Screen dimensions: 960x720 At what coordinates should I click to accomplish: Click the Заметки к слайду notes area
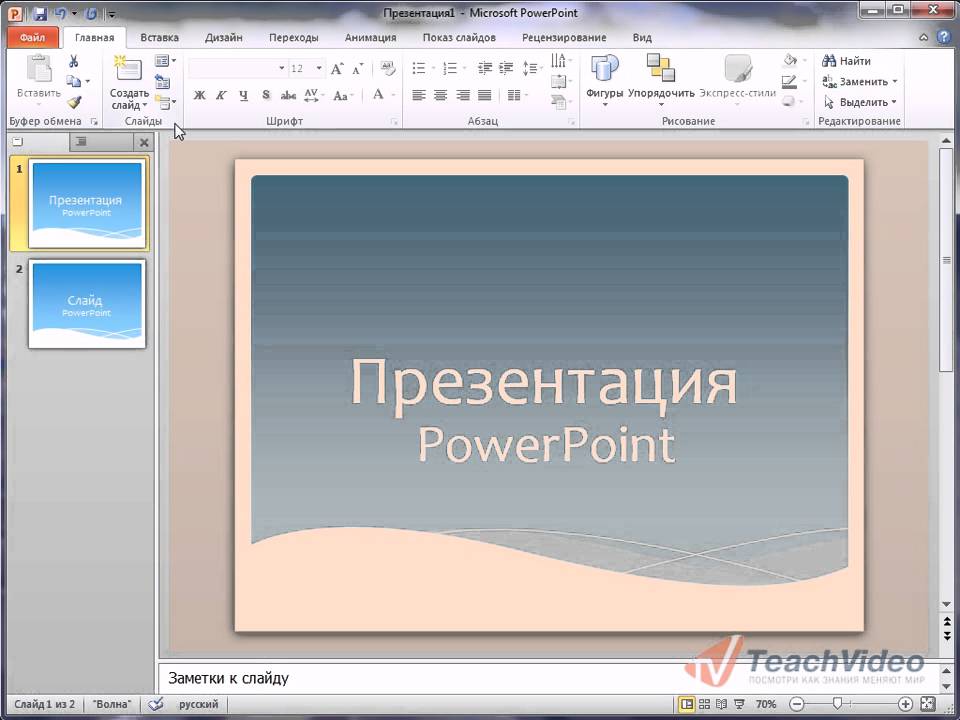(x=548, y=678)
